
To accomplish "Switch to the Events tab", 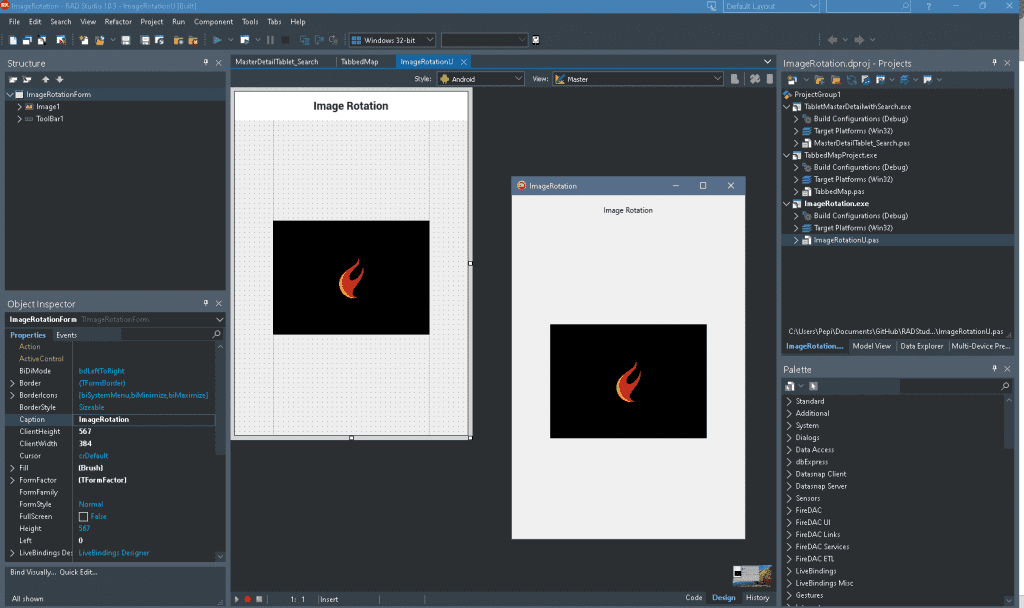I will point(67,335).
